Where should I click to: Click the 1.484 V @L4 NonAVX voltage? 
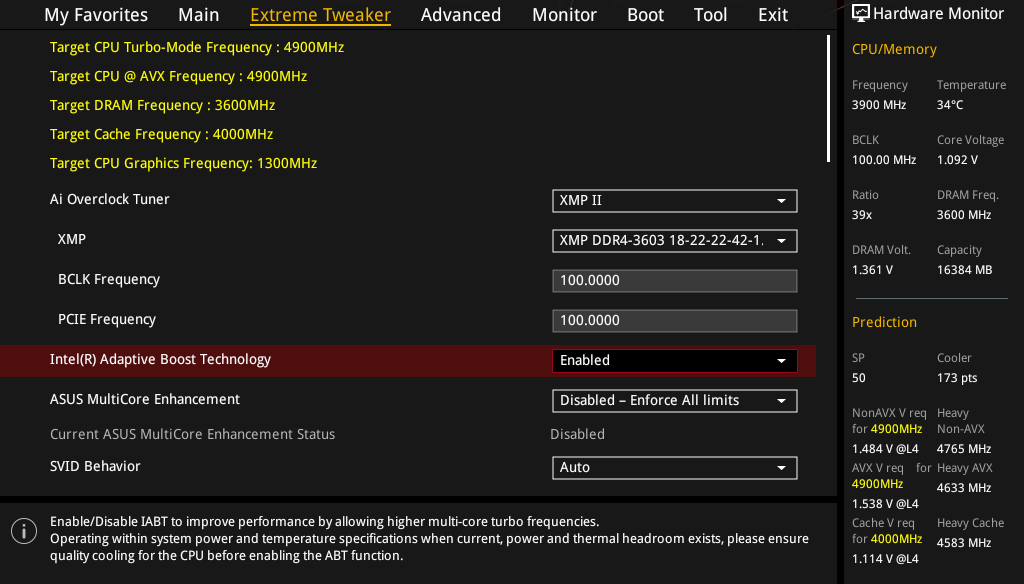tap(885, 449)
